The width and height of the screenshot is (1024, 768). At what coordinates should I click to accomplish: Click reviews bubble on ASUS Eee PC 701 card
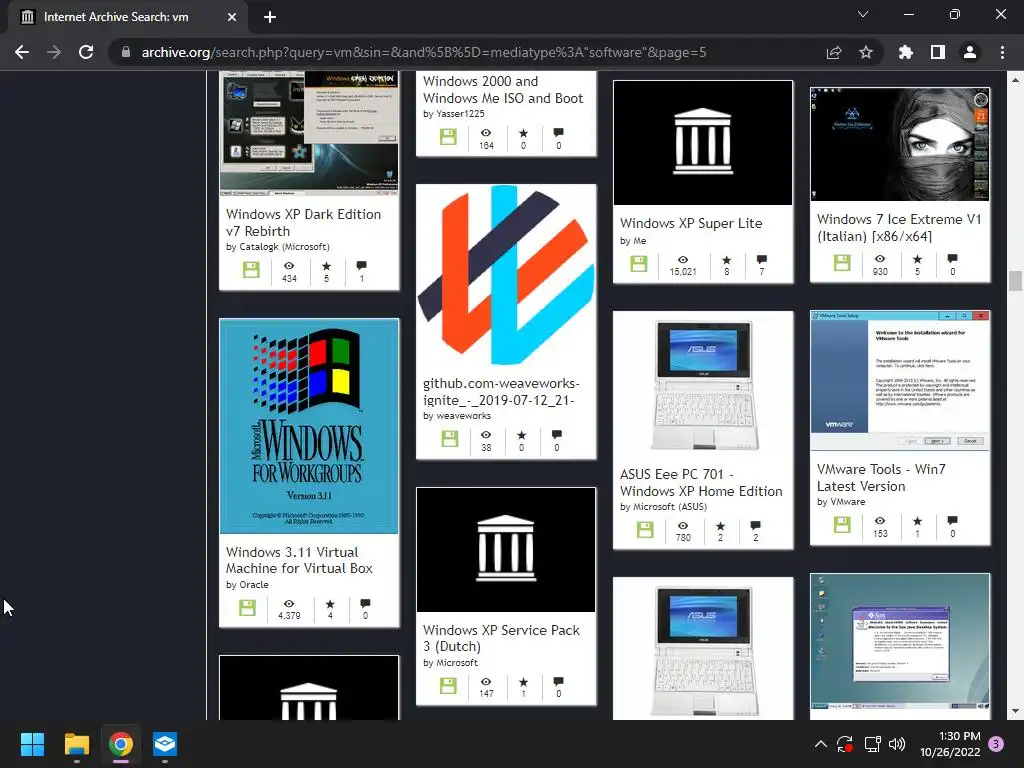pos(756,525)
